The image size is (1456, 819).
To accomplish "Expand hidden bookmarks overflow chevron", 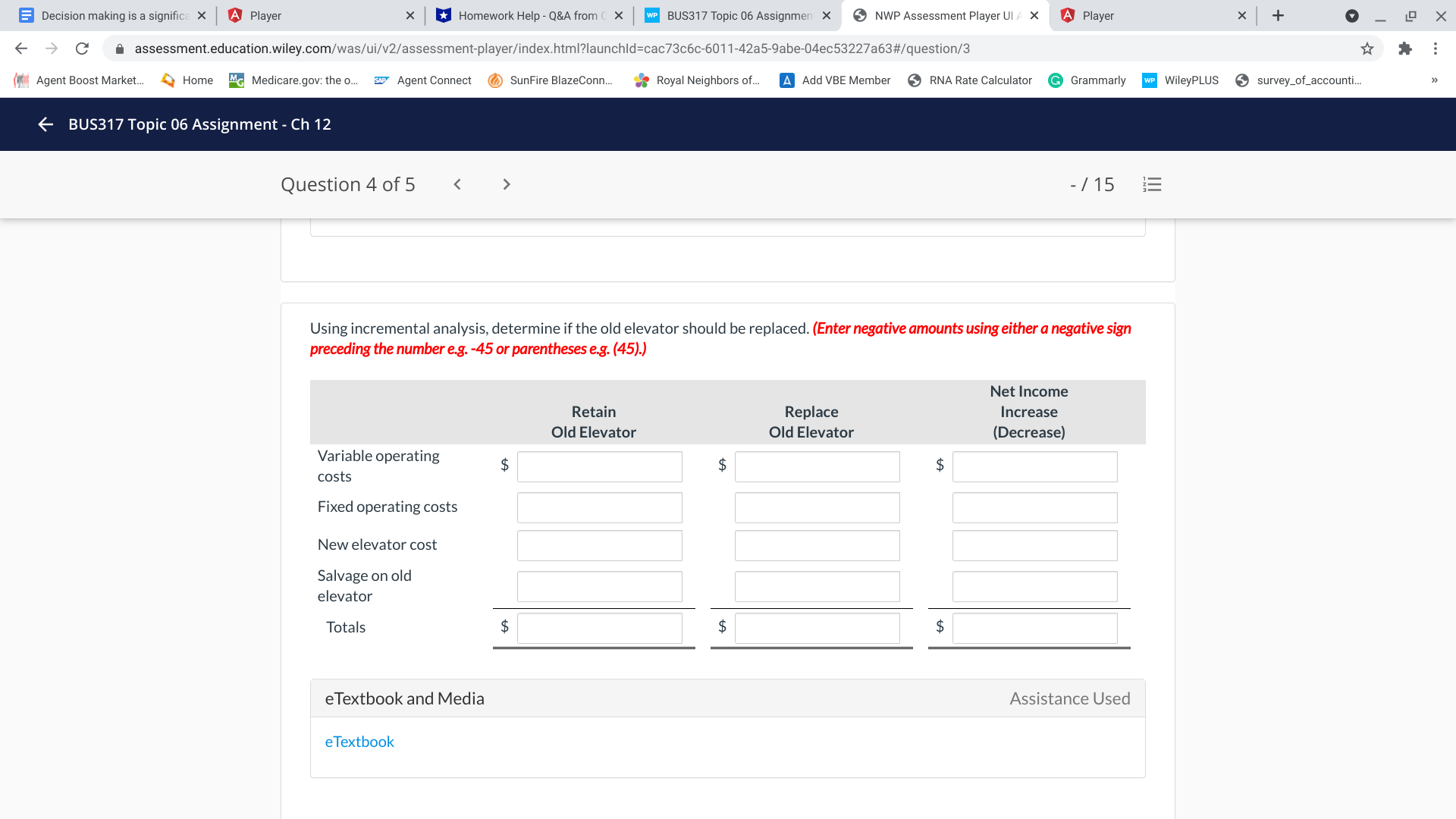I will [x=1434, y=80].
